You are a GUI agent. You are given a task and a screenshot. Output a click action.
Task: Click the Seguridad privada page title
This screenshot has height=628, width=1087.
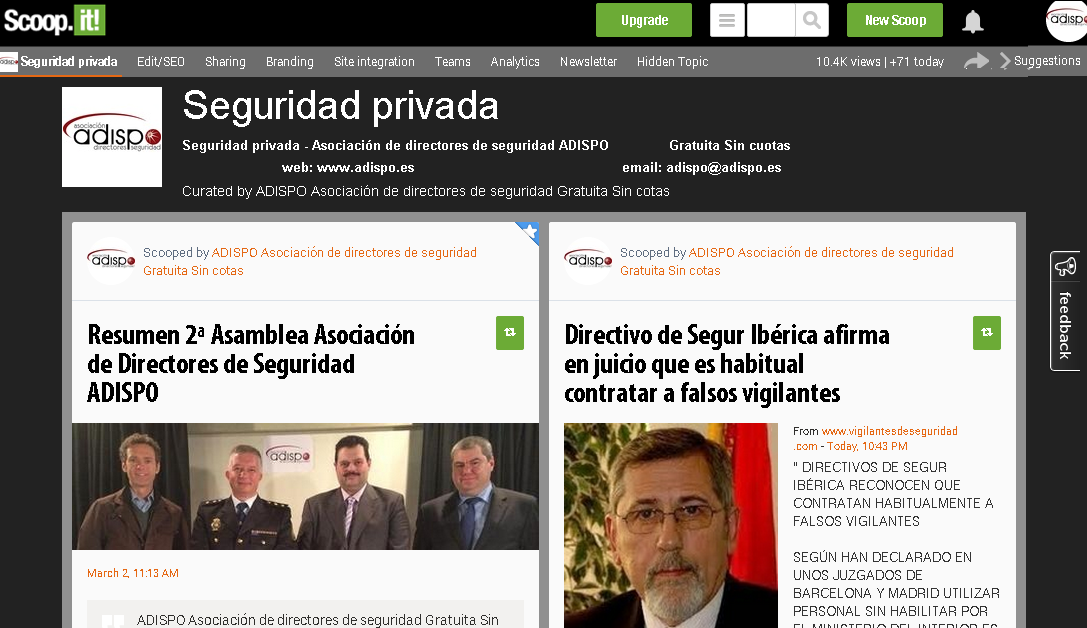coord(340,106)
